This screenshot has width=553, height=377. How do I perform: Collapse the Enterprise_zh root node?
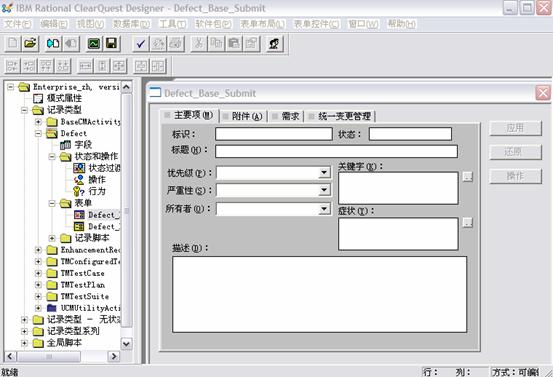pos(11,87)
